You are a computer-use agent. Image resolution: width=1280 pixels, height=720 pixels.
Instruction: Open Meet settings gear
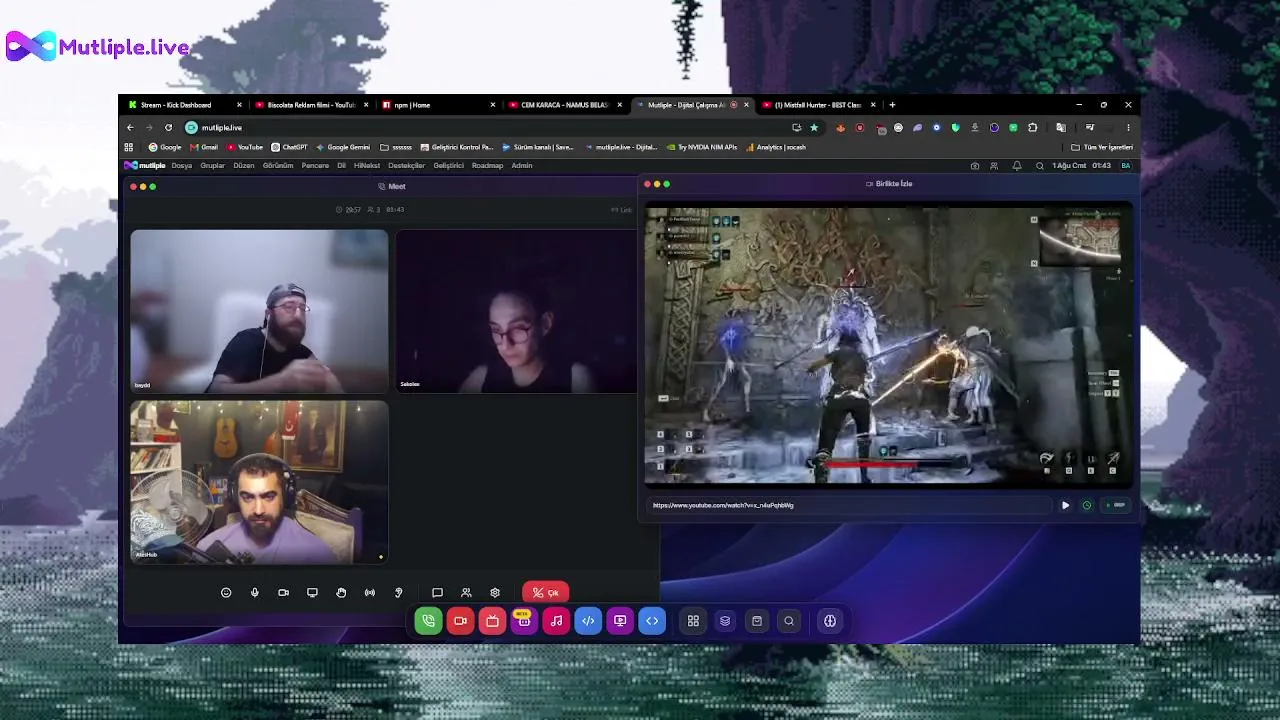pos(495,593)
